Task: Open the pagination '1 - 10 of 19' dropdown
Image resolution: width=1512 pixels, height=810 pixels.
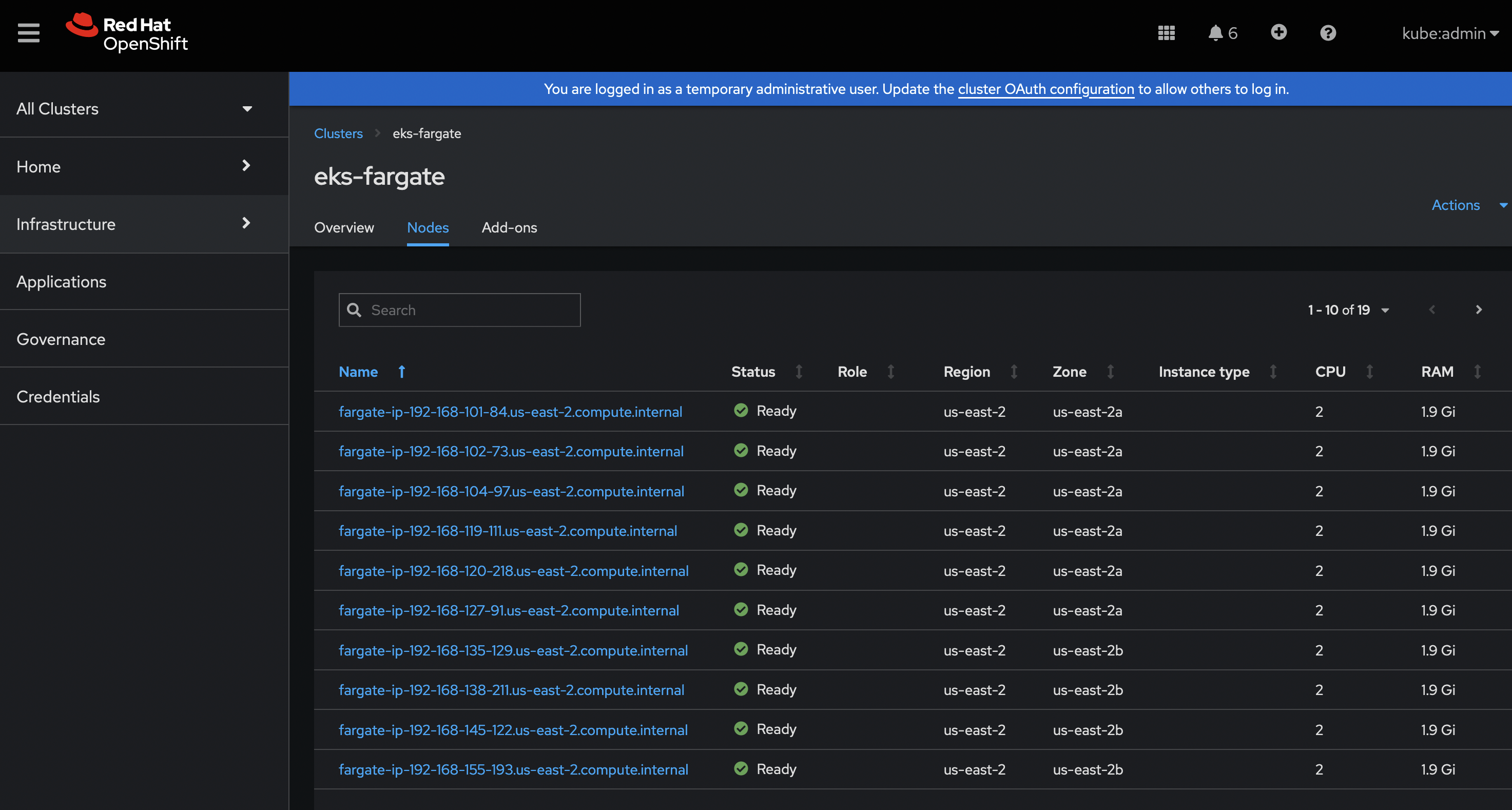Action: [x=1348, y=310]
